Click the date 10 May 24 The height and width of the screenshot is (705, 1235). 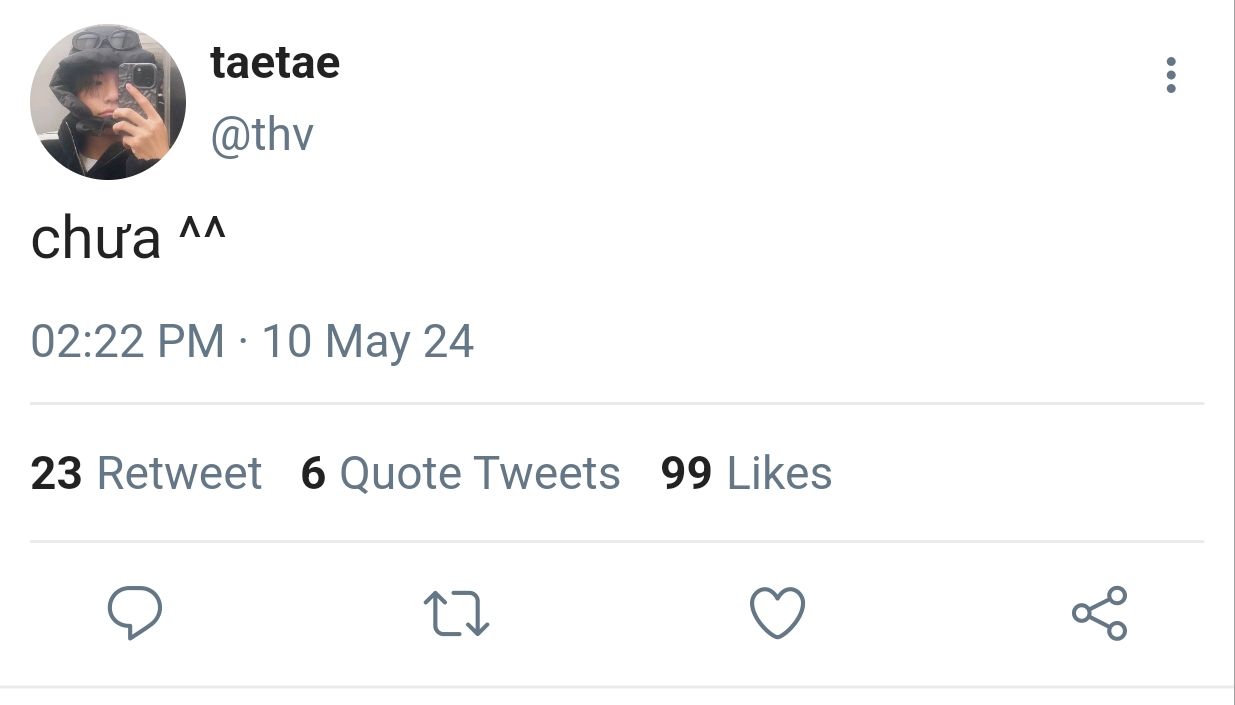[x=367, y=342]
